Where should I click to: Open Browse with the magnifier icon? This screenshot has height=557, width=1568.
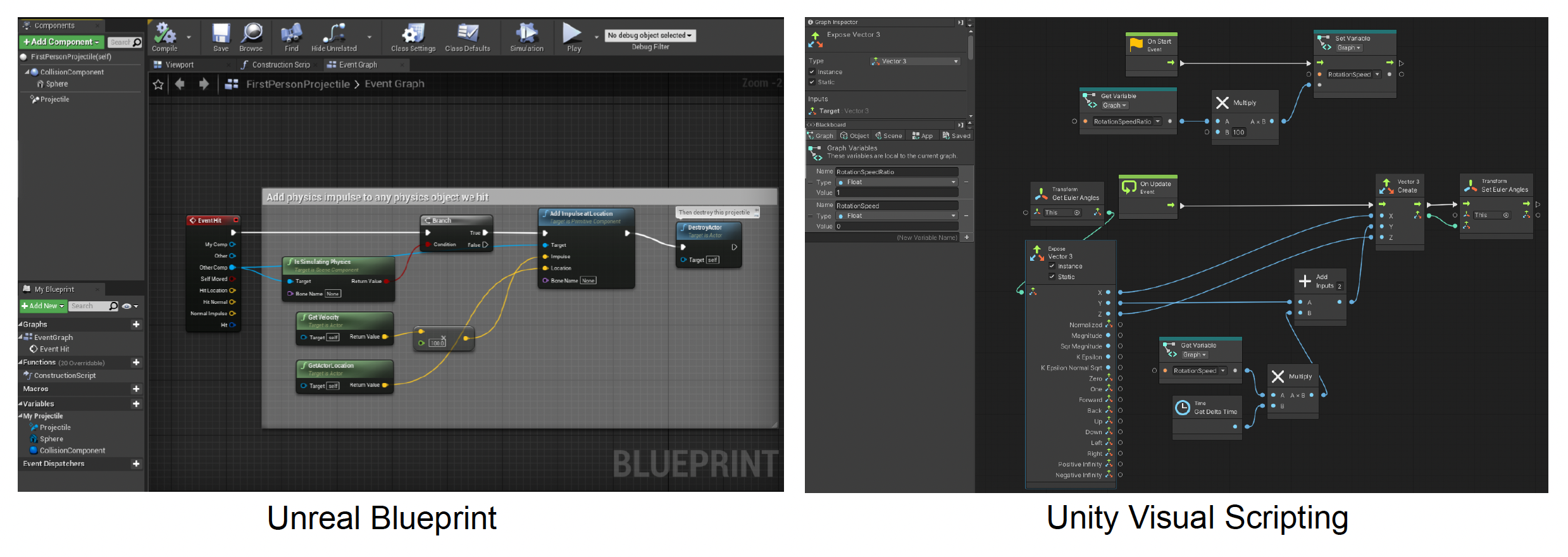251,34
